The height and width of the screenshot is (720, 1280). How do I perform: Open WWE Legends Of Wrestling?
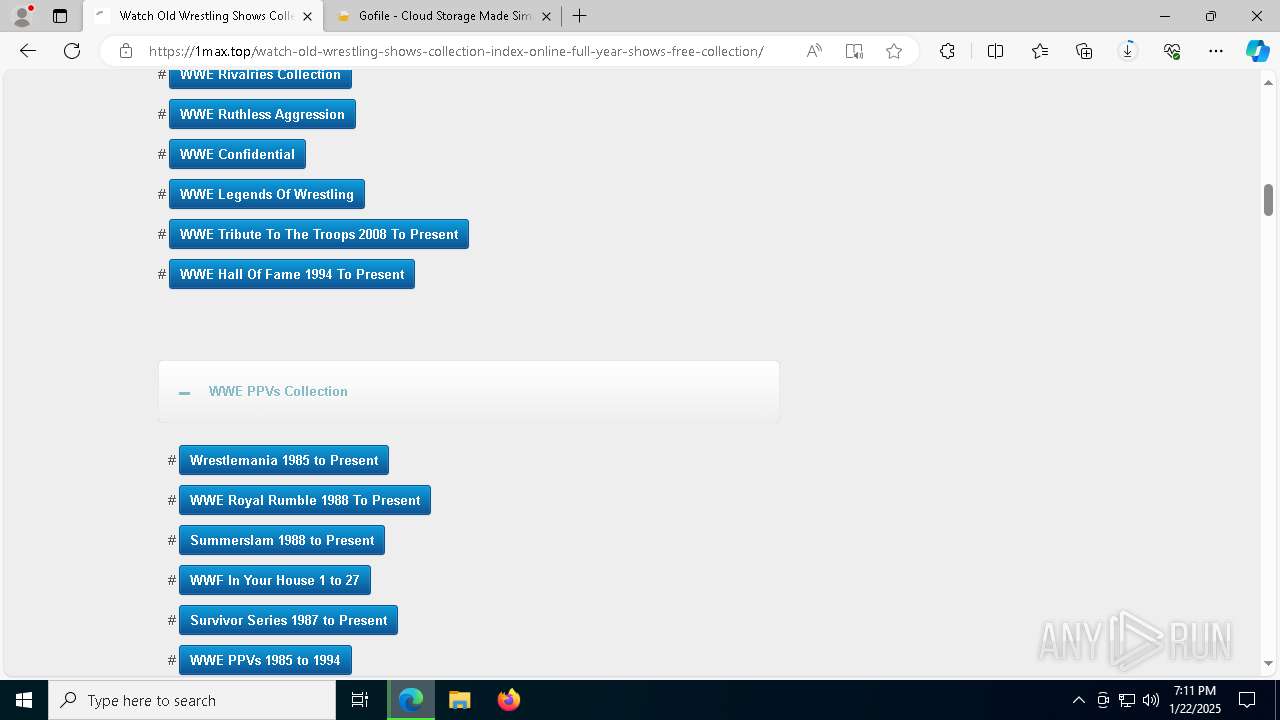click(x=267, y=194)
